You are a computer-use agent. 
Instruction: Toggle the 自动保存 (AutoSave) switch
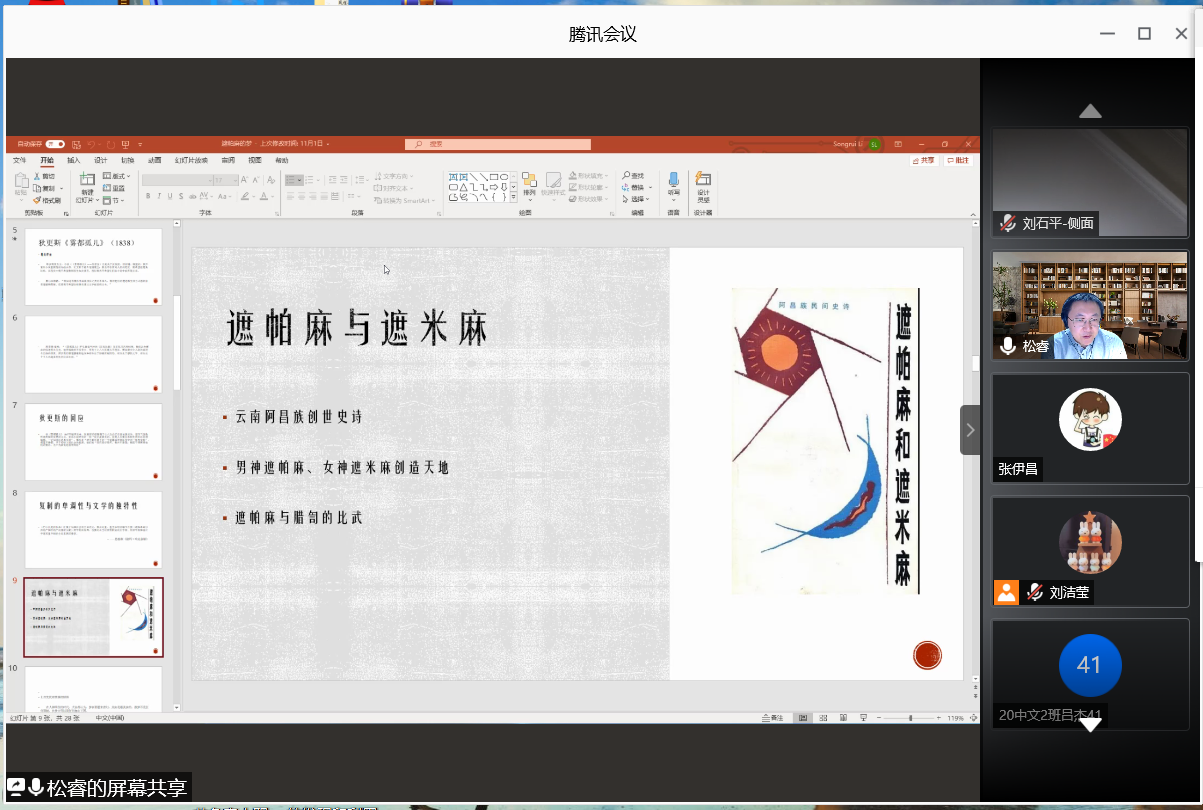54,144
